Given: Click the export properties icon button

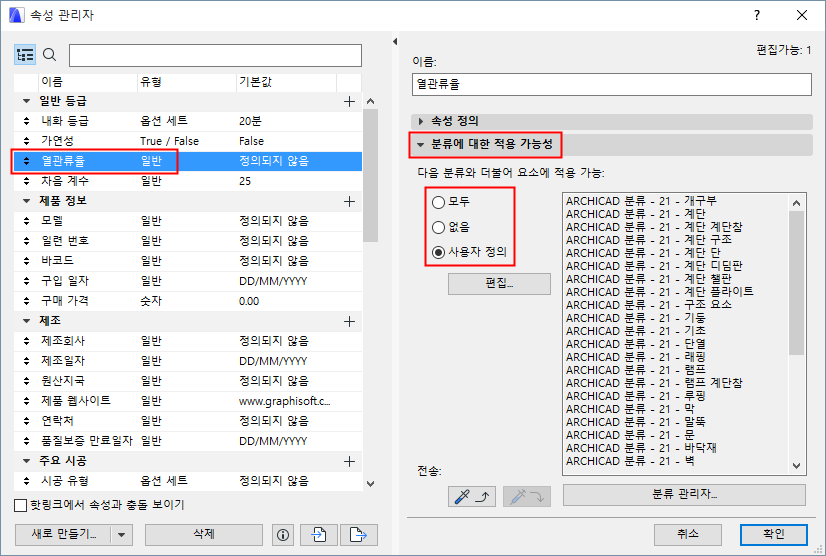Looking at the screenshot, I should (359, 535).
